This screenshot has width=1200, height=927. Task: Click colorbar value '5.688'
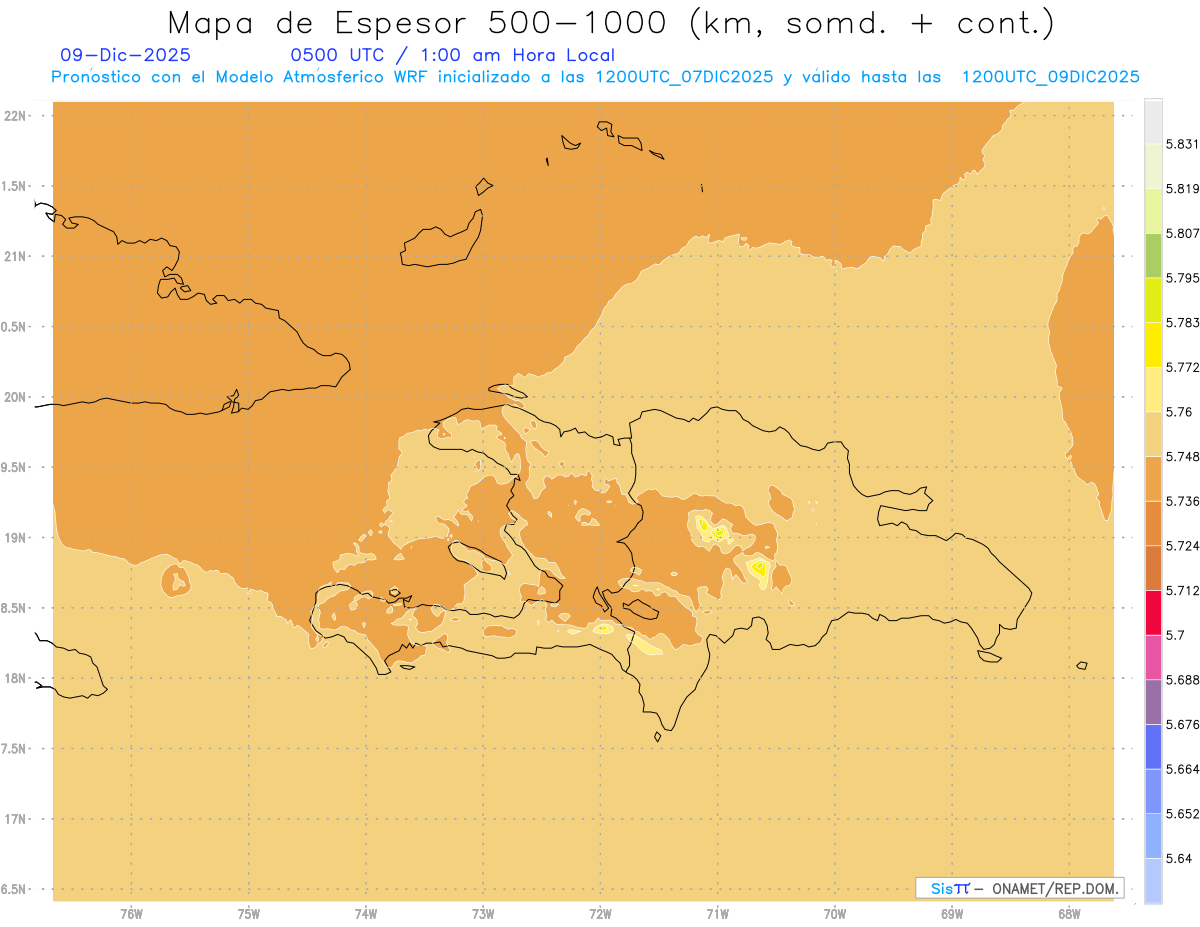1182,680
